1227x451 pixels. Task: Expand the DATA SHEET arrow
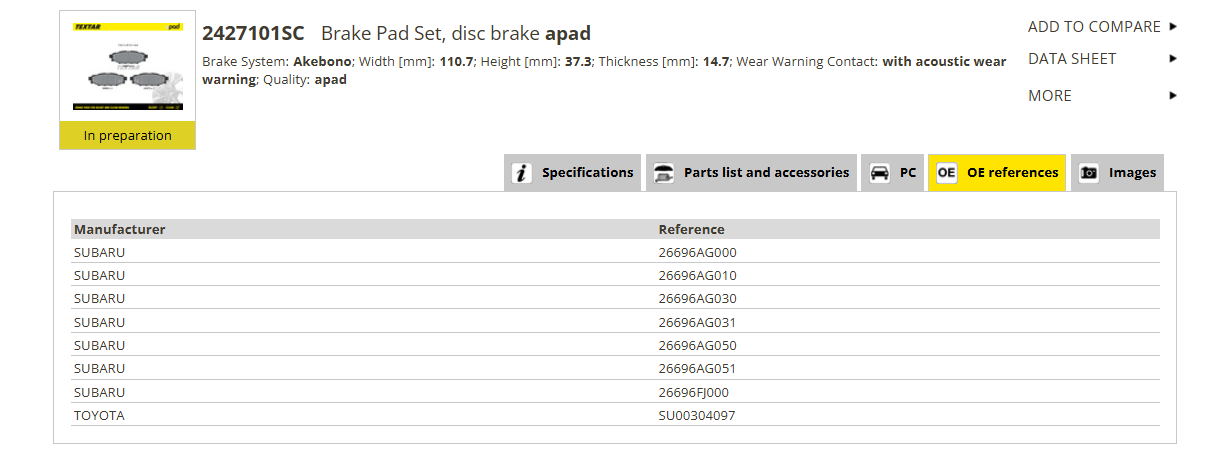pos(1173,59)
